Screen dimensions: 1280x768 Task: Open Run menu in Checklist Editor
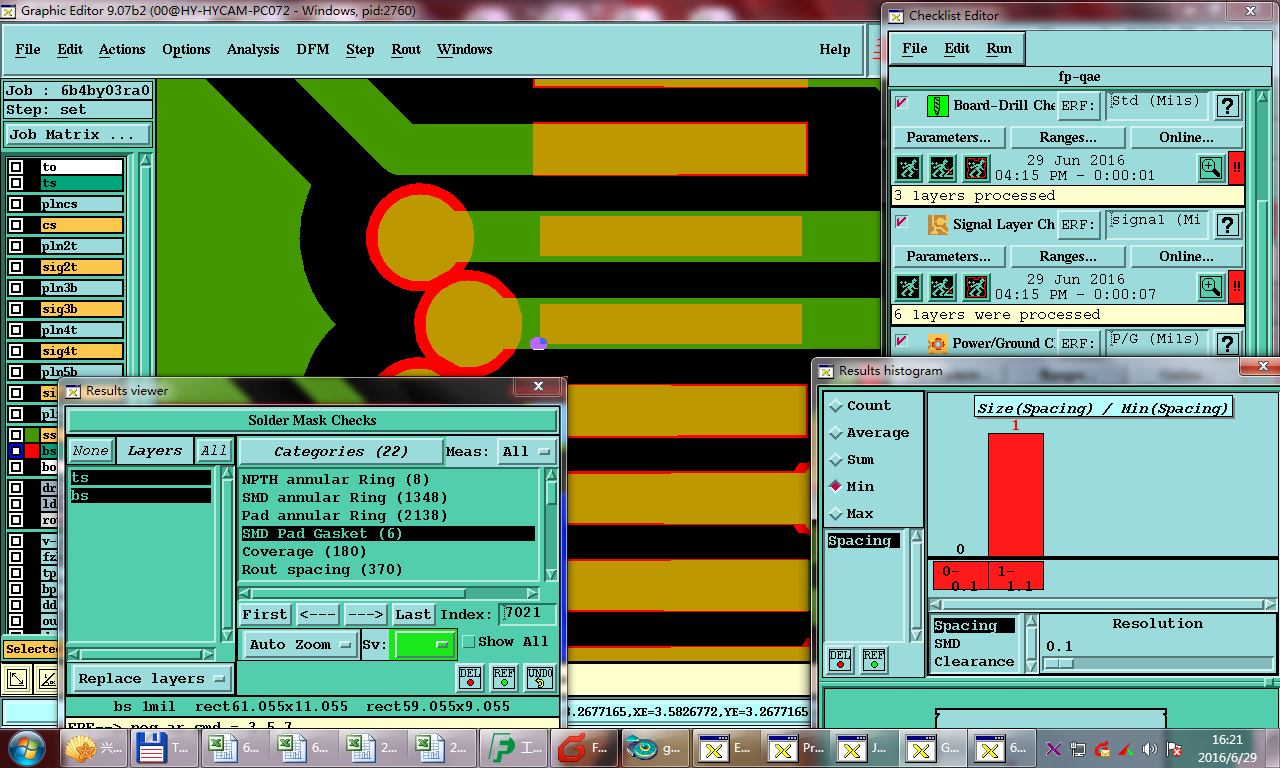pyautogui.click(x=999, y=48)
